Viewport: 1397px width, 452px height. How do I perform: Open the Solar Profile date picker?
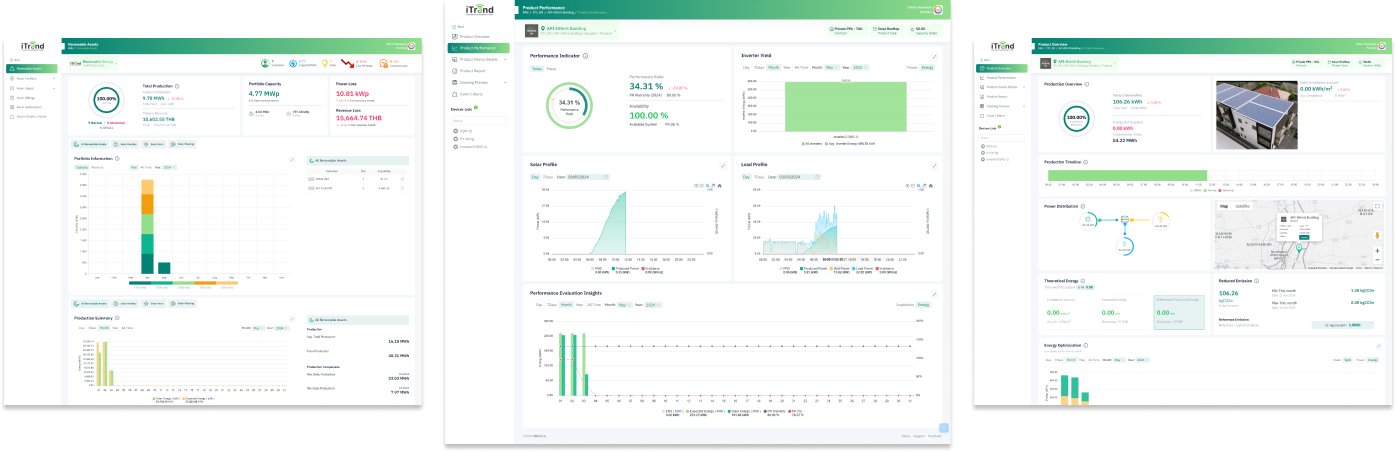click(590, 176)
